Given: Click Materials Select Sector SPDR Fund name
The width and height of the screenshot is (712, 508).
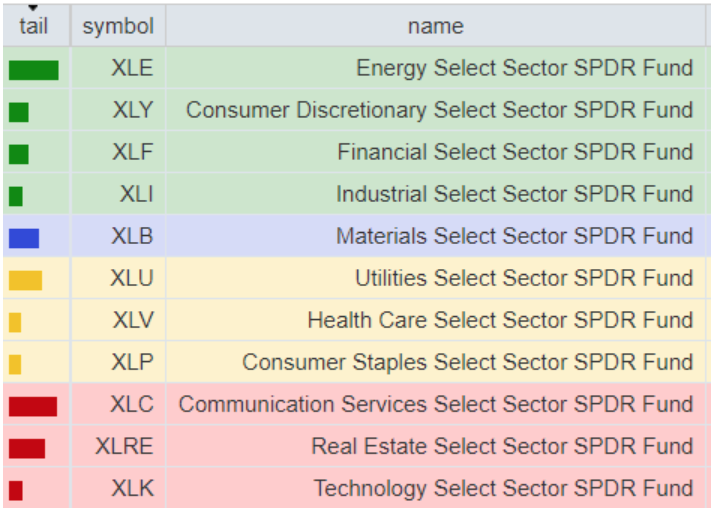Looking at the screenshot, I should click(514, 236).
